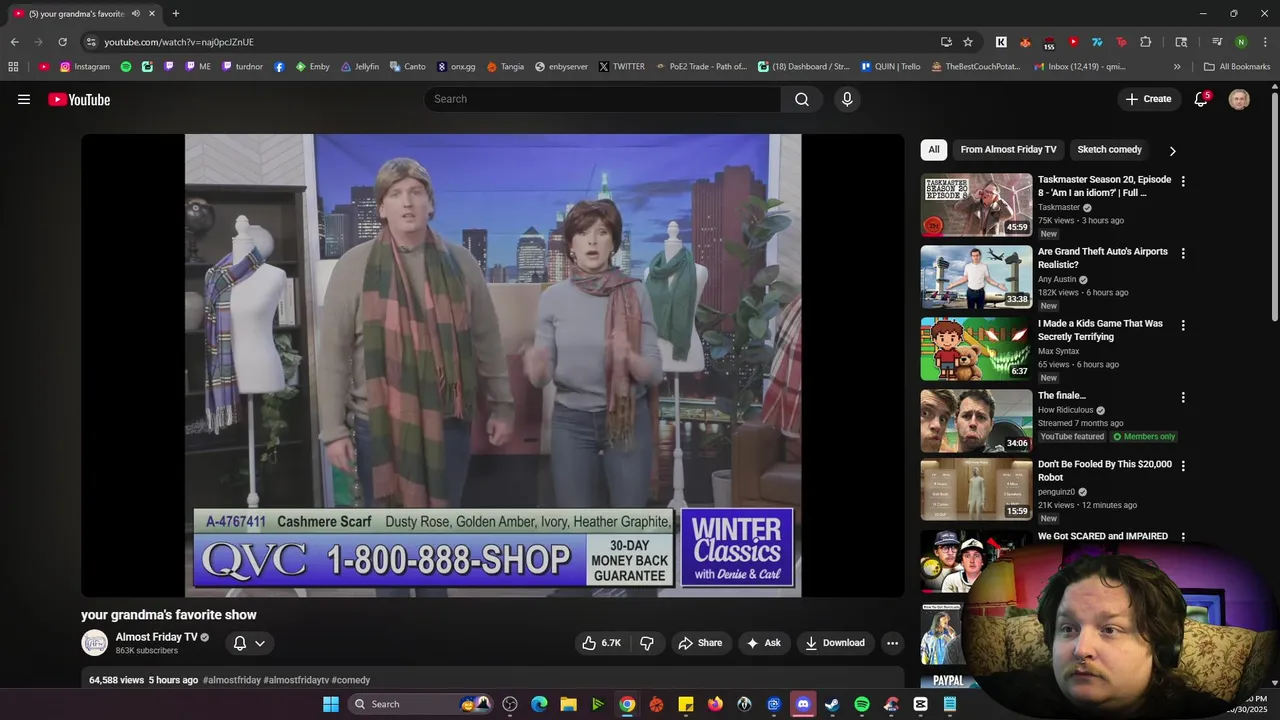Viewport: 1280px width, 720px height.
Task: Open options for The finale video
Action: 1183,398
